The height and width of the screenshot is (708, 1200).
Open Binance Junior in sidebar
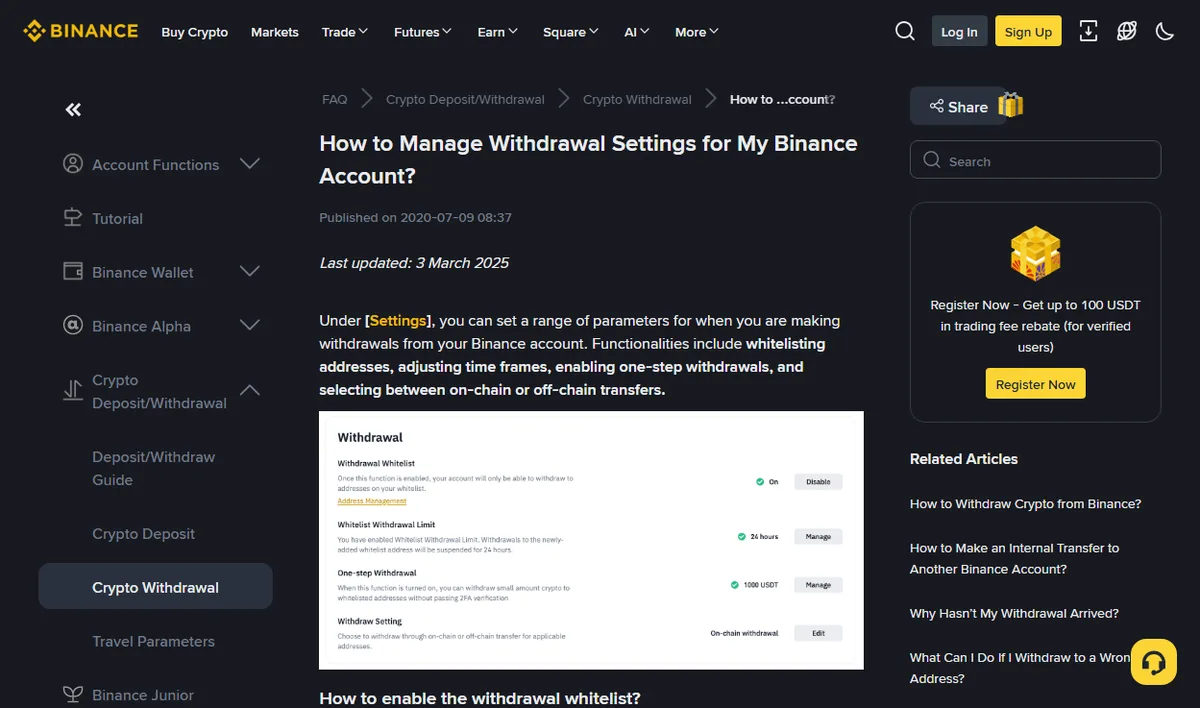[143, 695]
